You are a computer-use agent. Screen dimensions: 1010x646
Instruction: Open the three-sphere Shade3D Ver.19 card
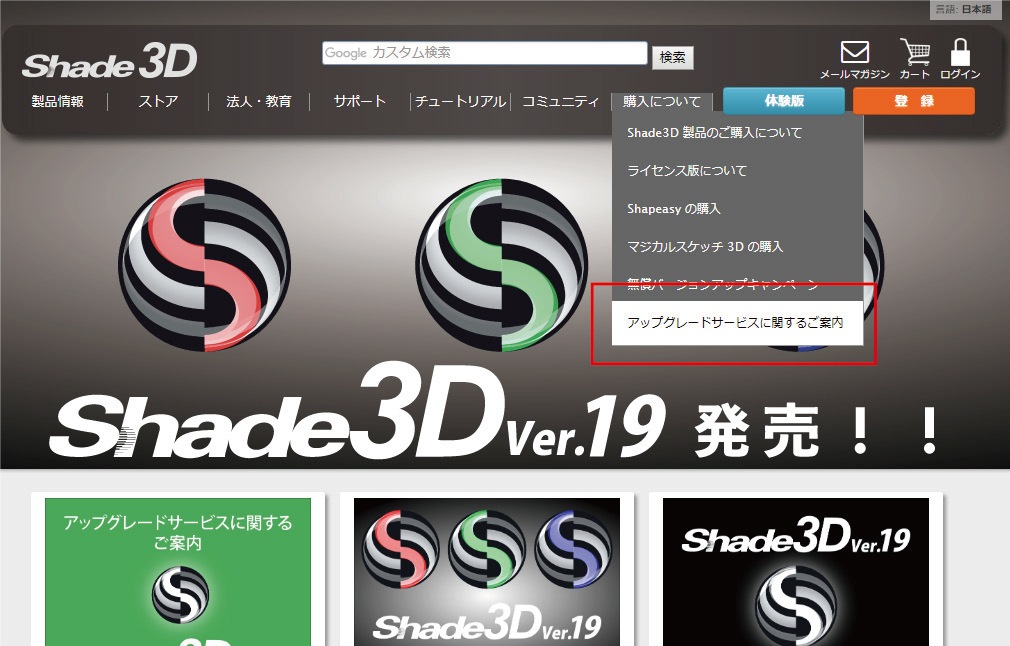[x=487, y=572]
